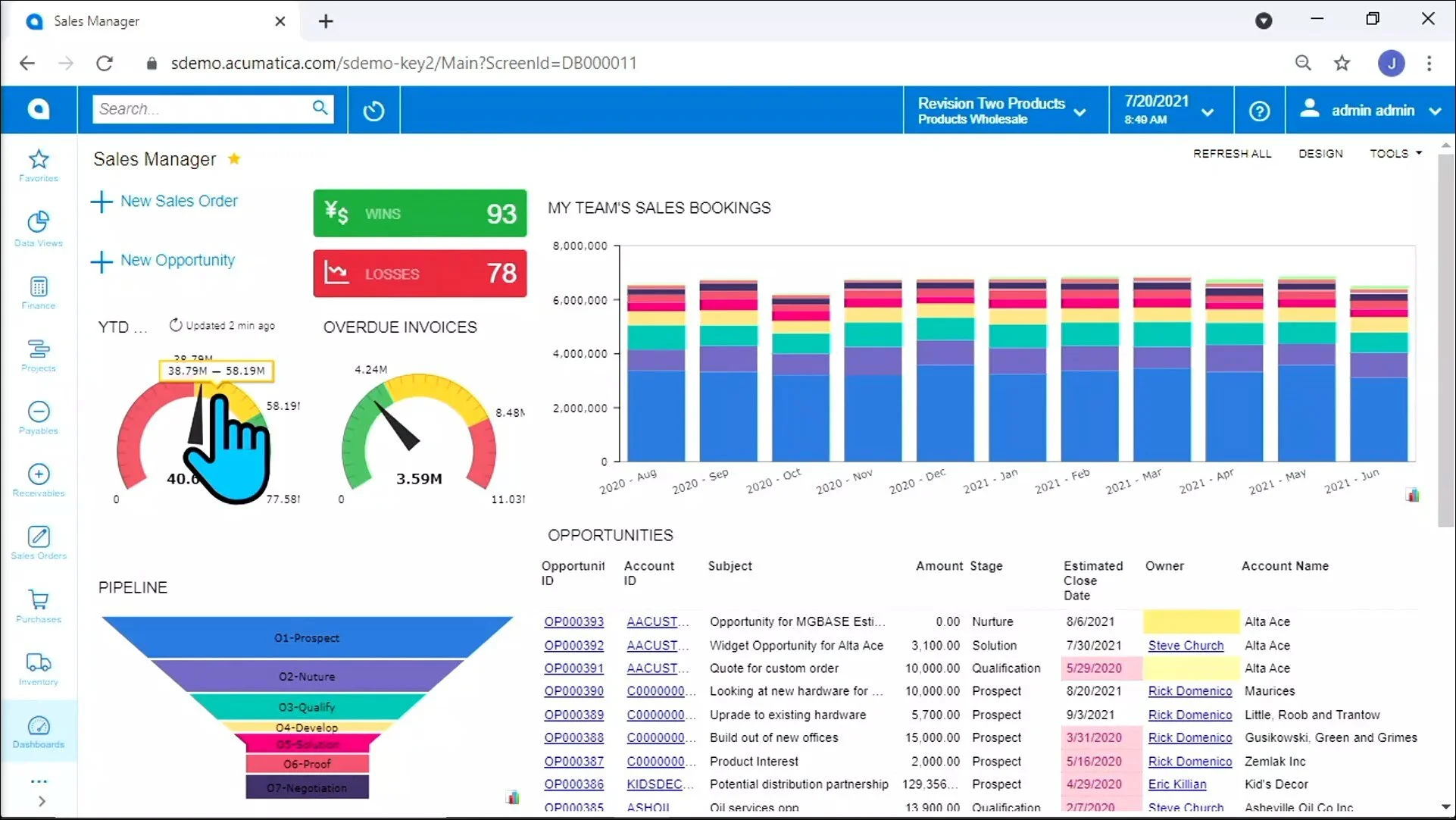
Task: Open the Inventory truck icon
Action: 39,668
